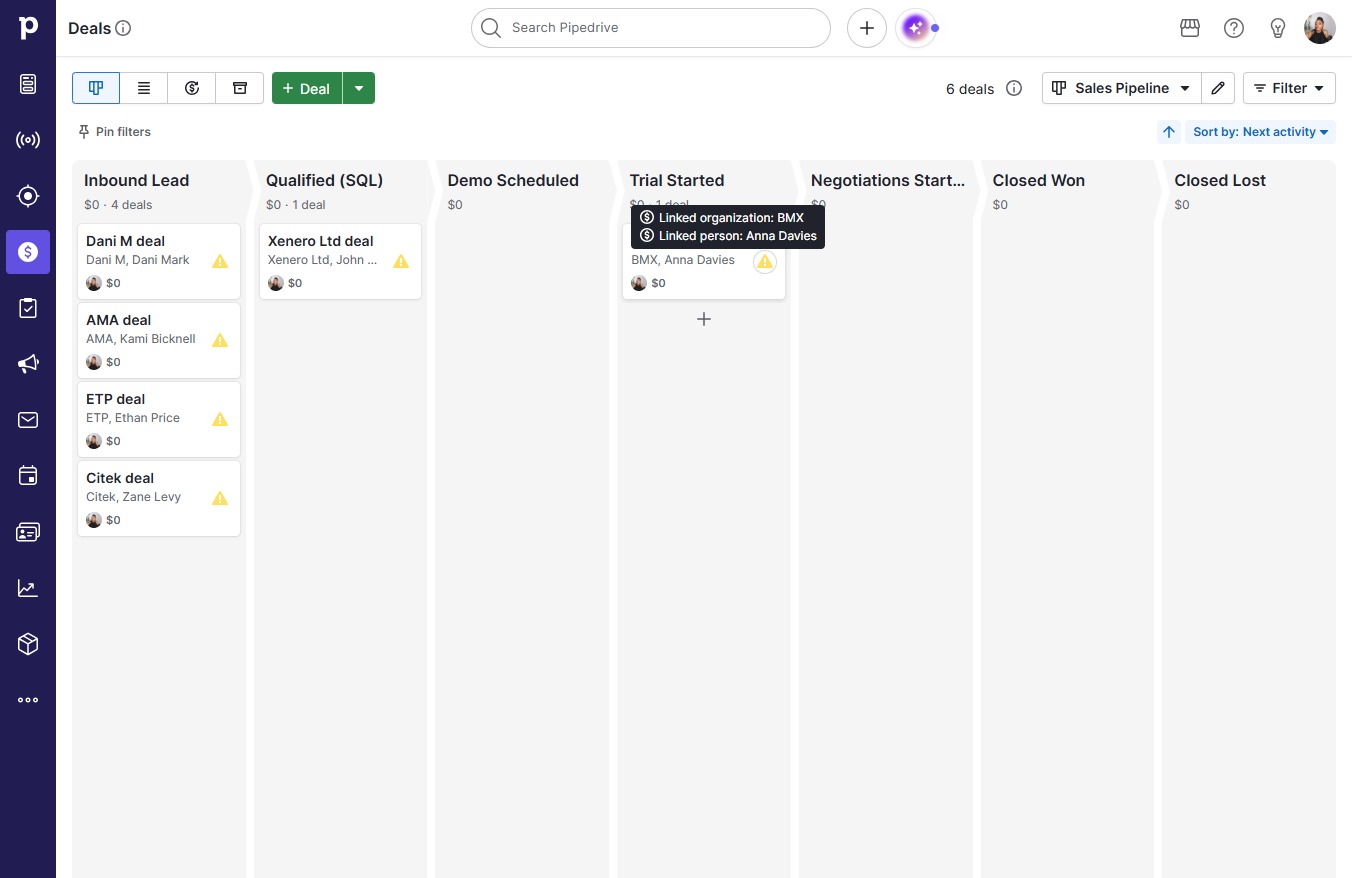The width and height of the screenshot is (1352, 878).
Task: Open the Citek deal card
Action: coord(159,498)
